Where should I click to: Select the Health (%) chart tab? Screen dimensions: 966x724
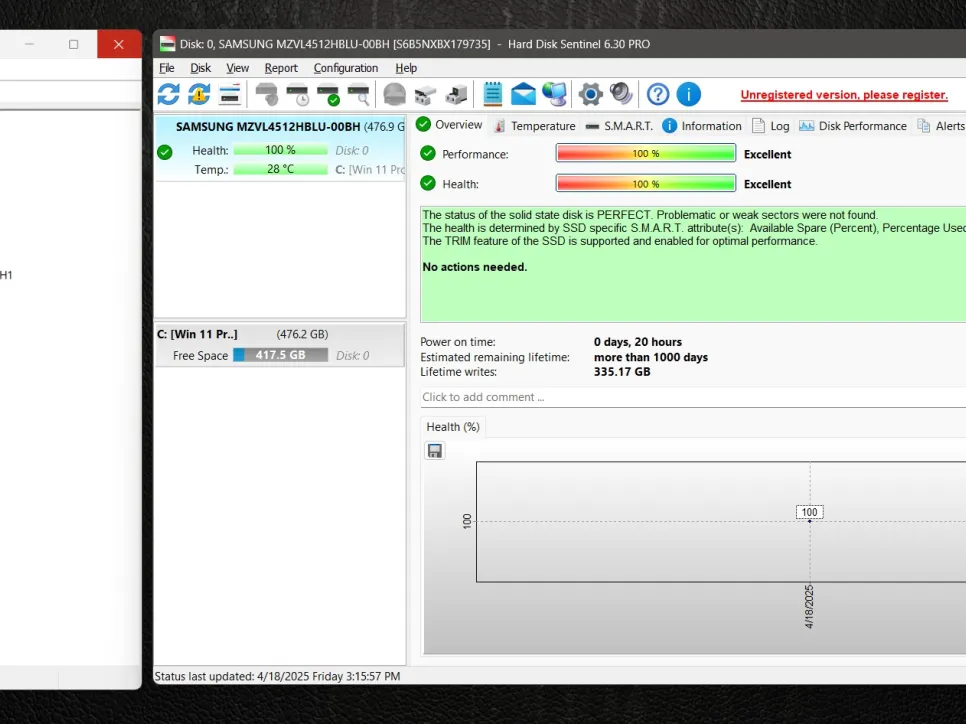pos(453,426)
